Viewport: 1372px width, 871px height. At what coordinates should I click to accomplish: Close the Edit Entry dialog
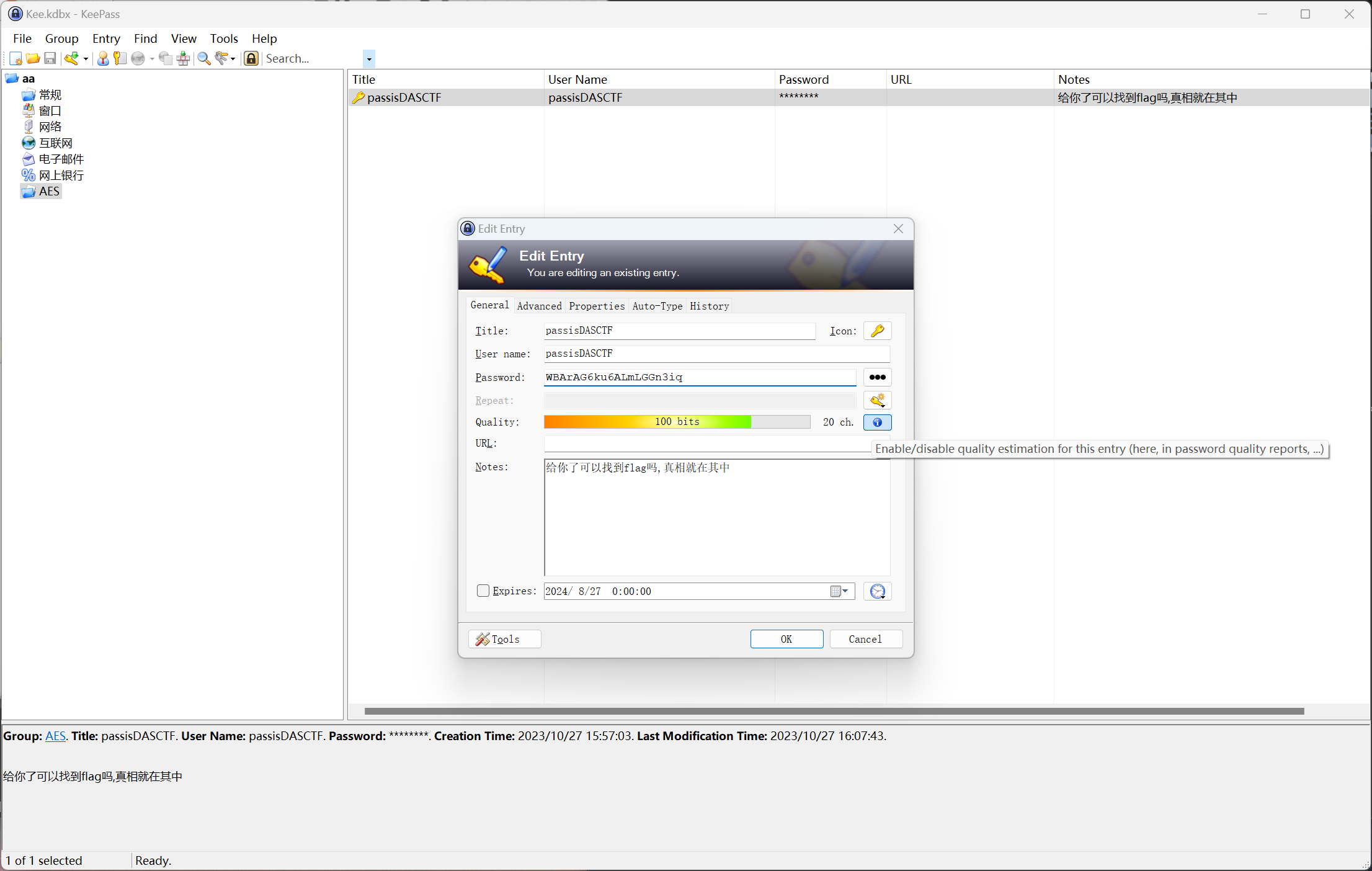pos(898,229)
